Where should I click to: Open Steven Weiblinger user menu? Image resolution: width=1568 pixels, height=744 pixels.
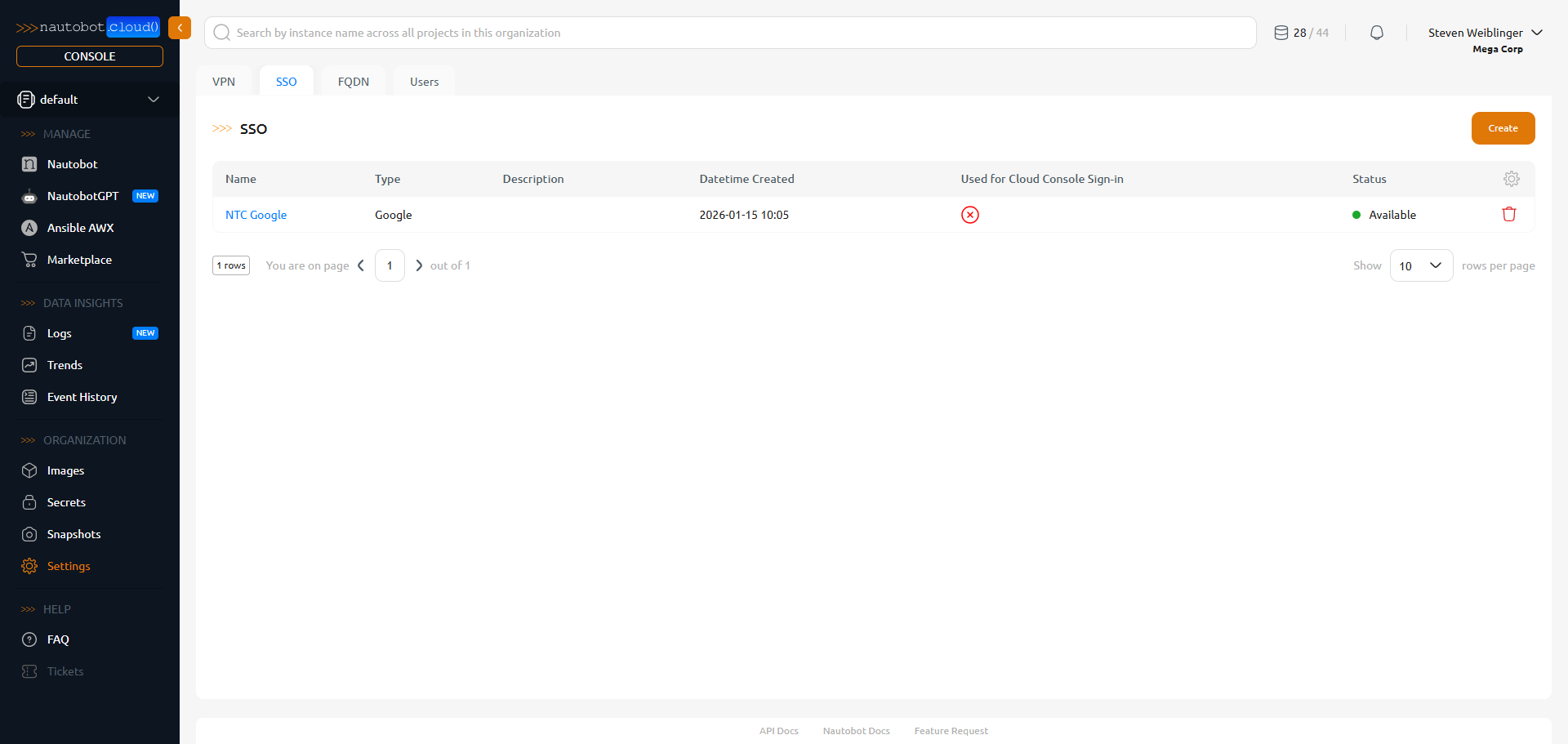click(x=1485, y=33)
